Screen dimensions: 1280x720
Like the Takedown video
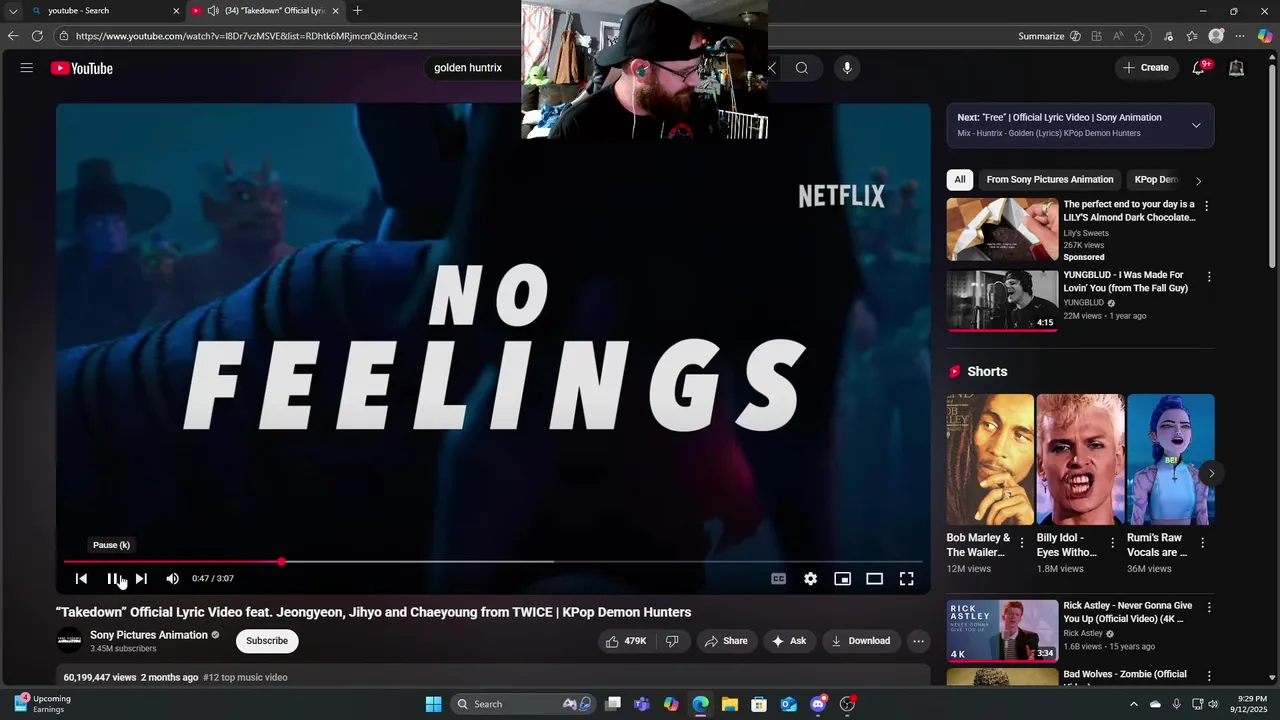[625, 641]
